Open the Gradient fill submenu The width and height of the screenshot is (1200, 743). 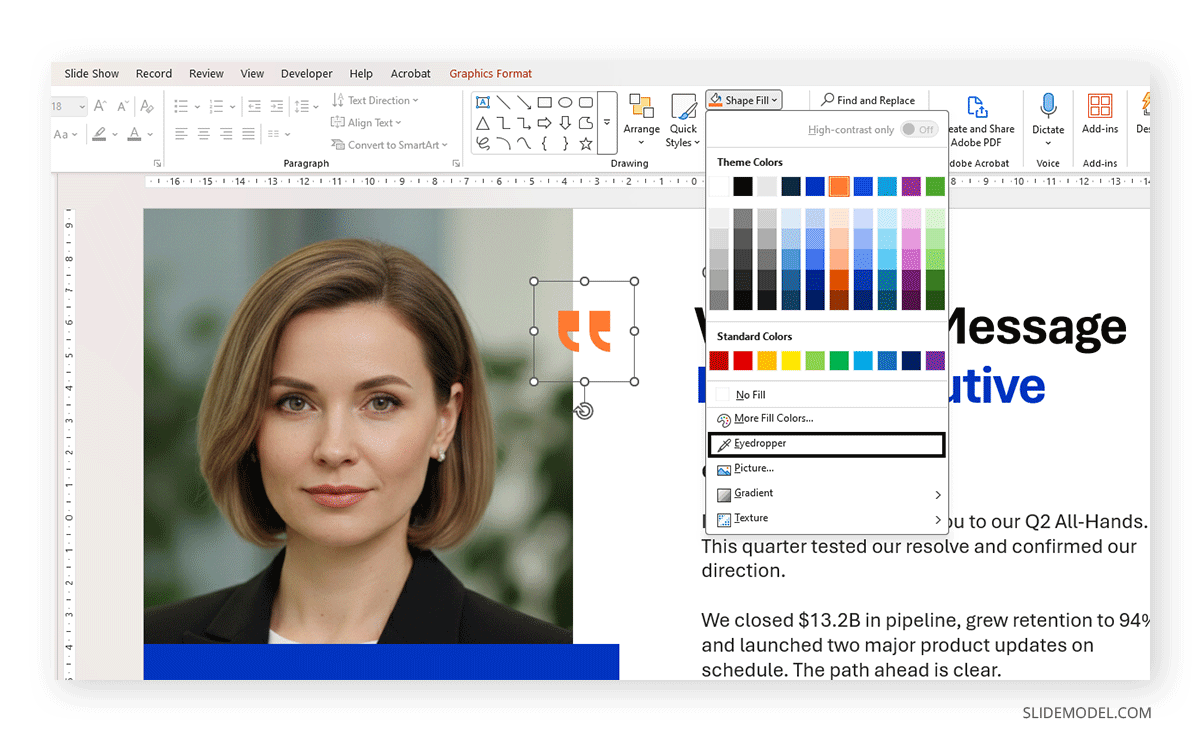click(x=826, y=494)
